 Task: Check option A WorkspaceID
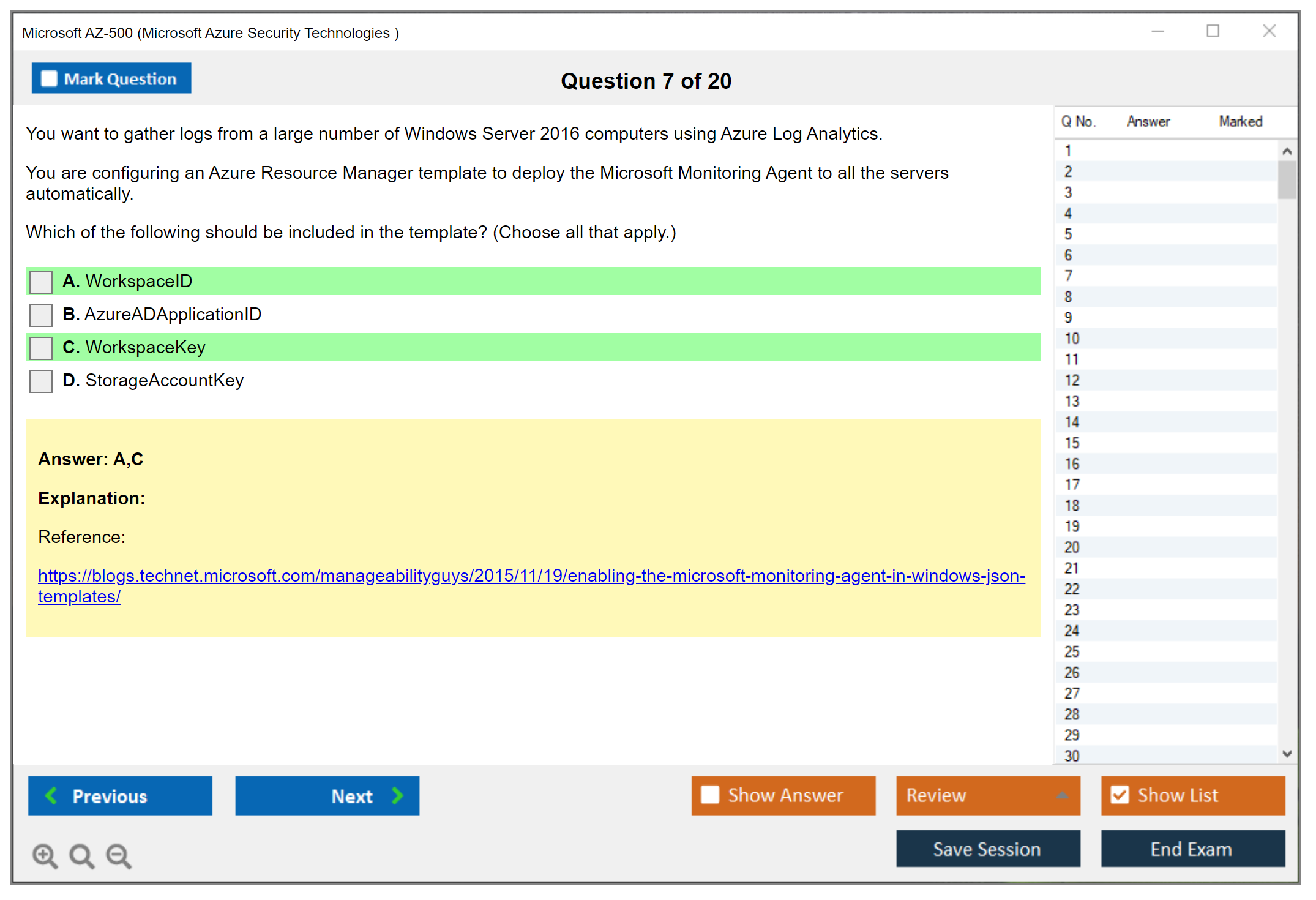coord(41,282)
